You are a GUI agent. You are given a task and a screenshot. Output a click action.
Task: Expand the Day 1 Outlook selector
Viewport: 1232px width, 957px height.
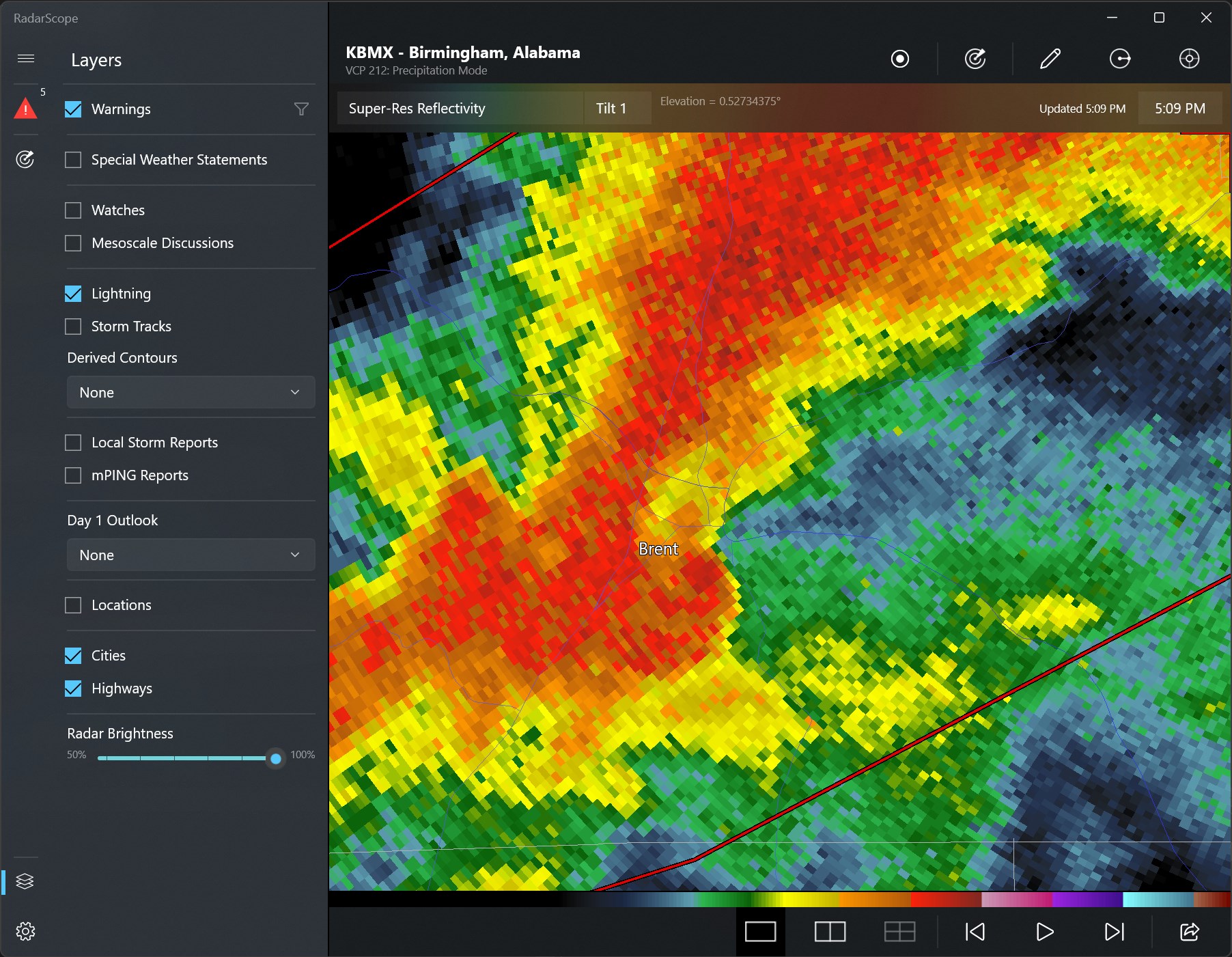pyautogui.click(x=191, y=555)
